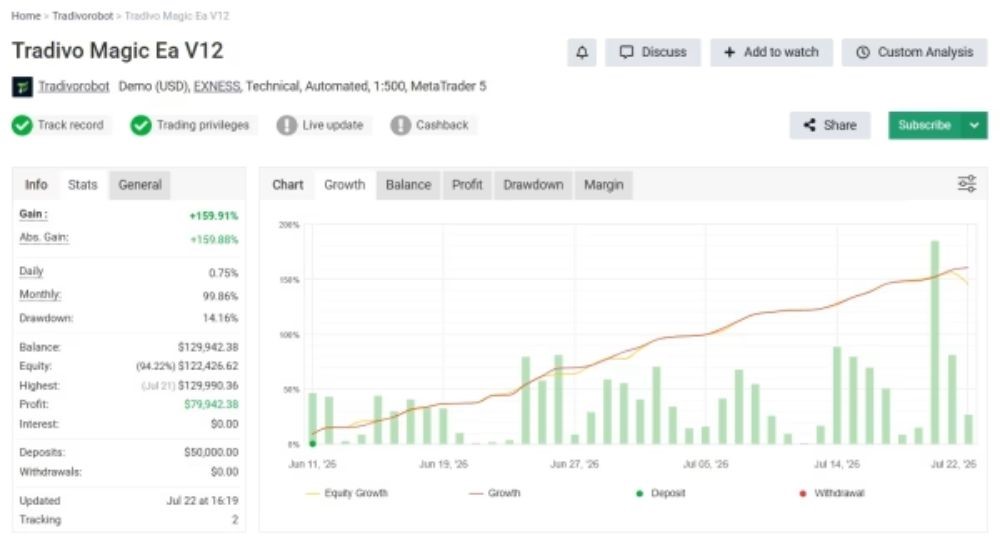Select the Info tab
The width and height of the screenshot is (1000, 538).
(36, 185)
